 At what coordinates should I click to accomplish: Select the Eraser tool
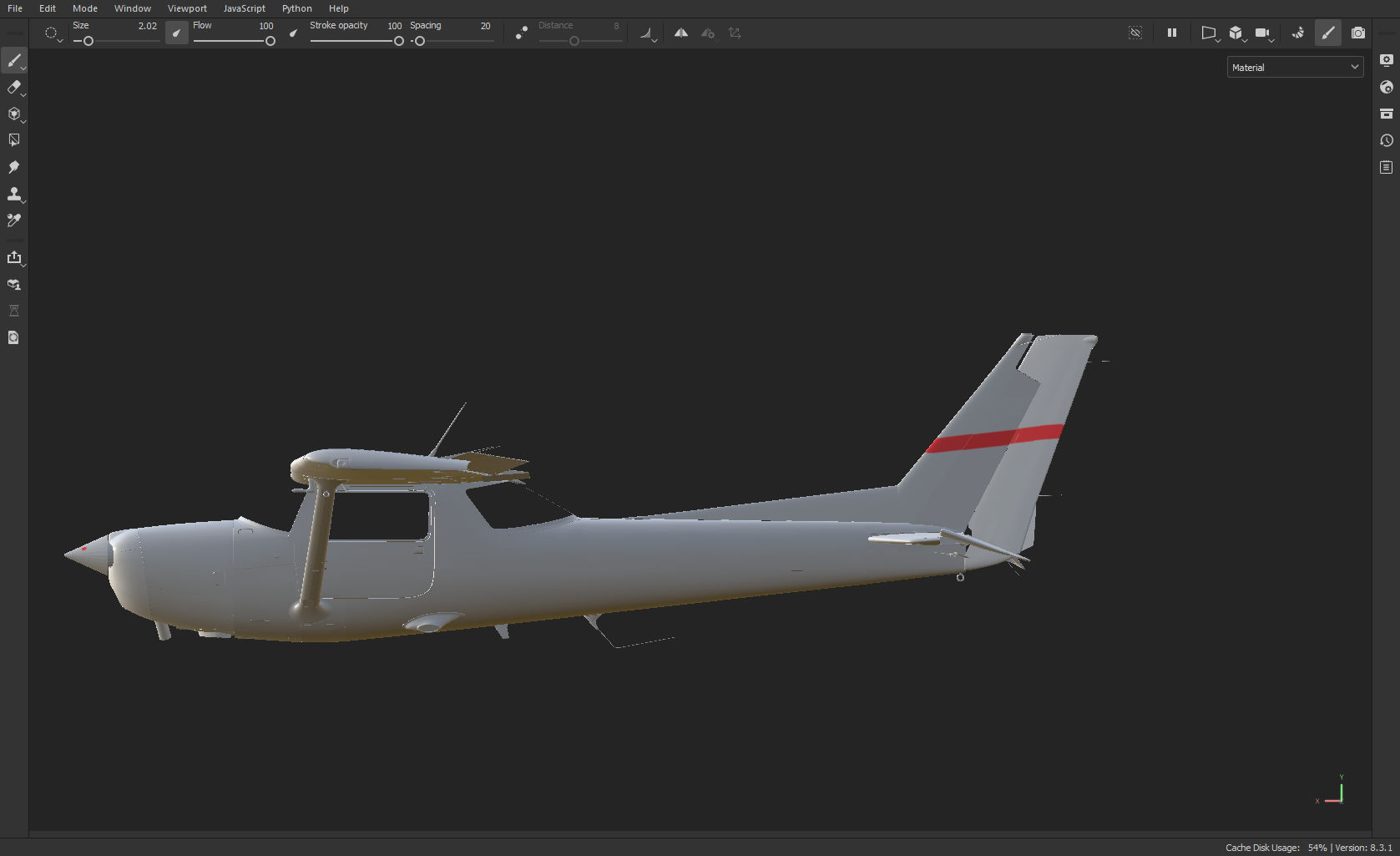(x=15, y=88)
